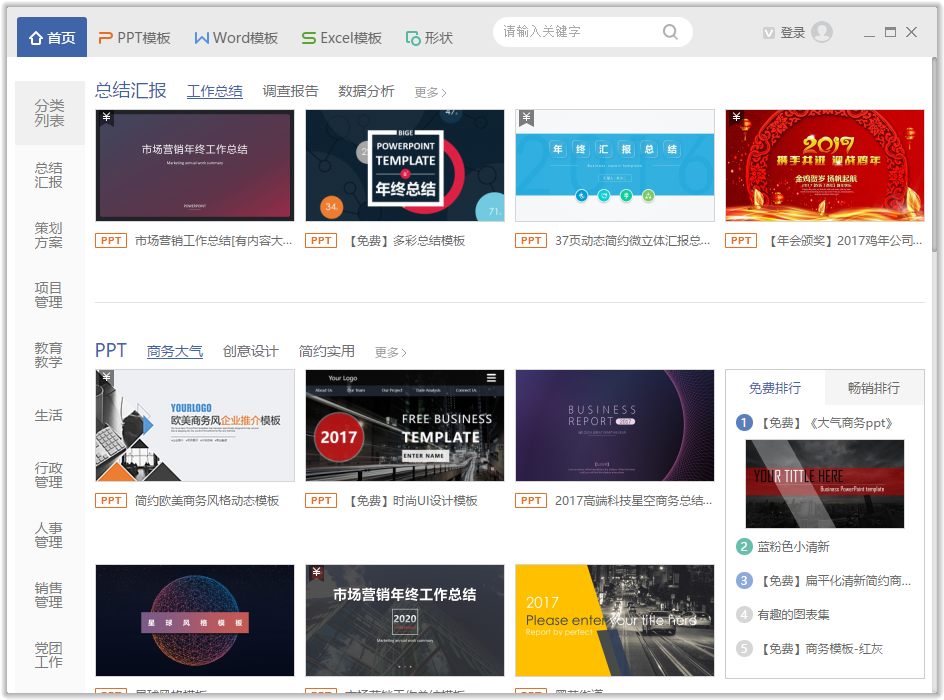Open the BUSINESS REPORT purple thumbnail
The width and height of the screenshot is (944, 700).
pyautogui.click(x=615, y=426)
